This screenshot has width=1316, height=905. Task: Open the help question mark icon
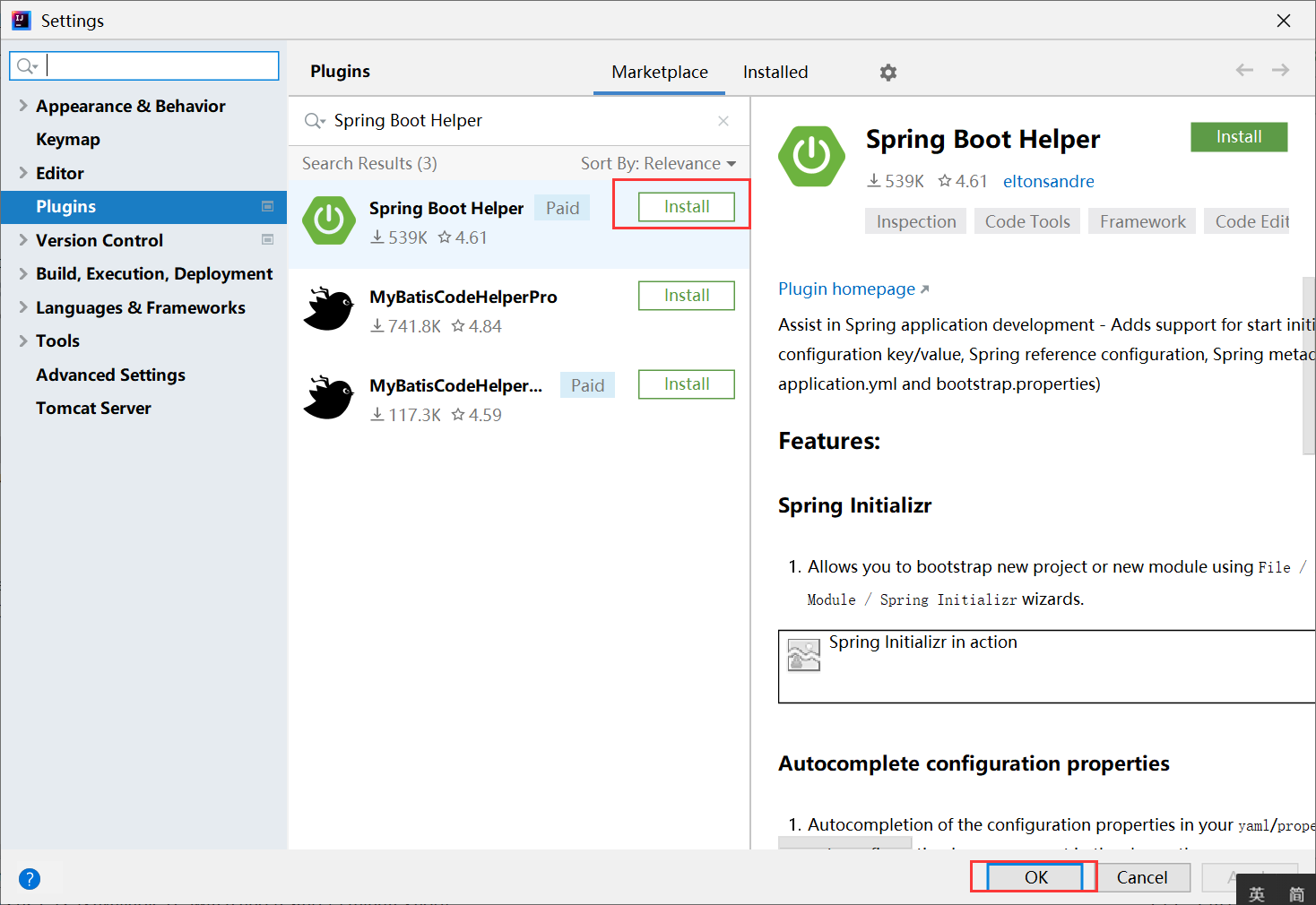click(x=30, y=879)
